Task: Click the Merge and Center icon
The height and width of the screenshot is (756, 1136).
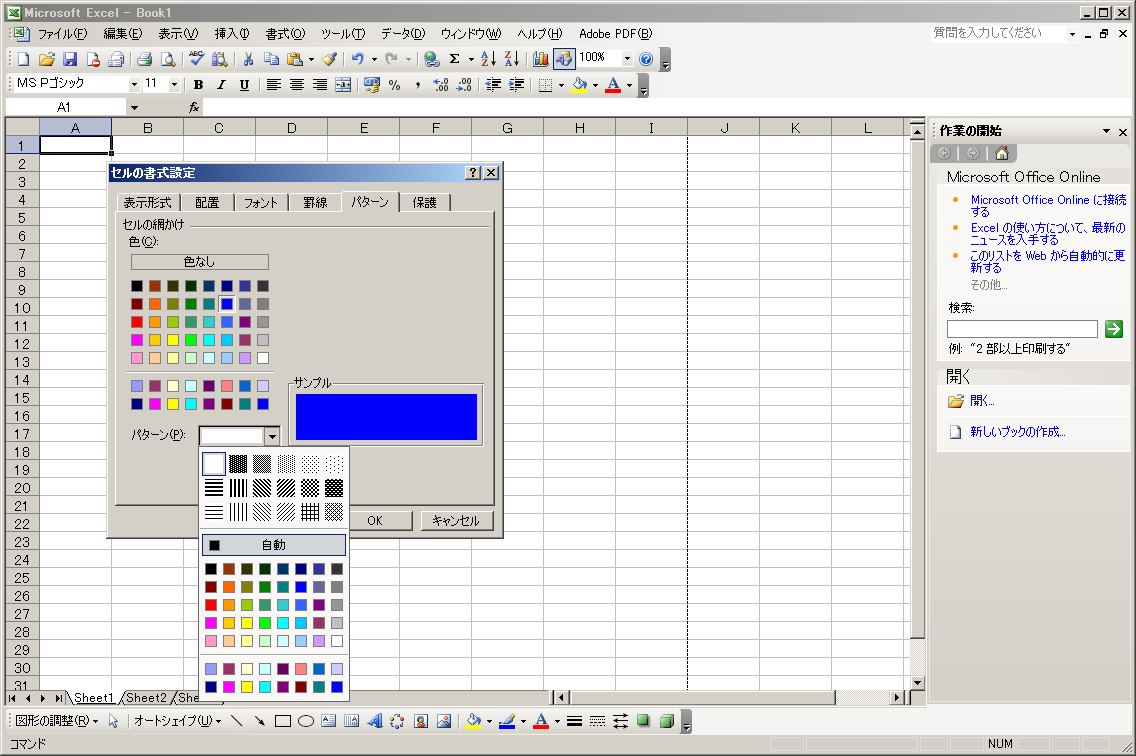Action: [343, 85]
